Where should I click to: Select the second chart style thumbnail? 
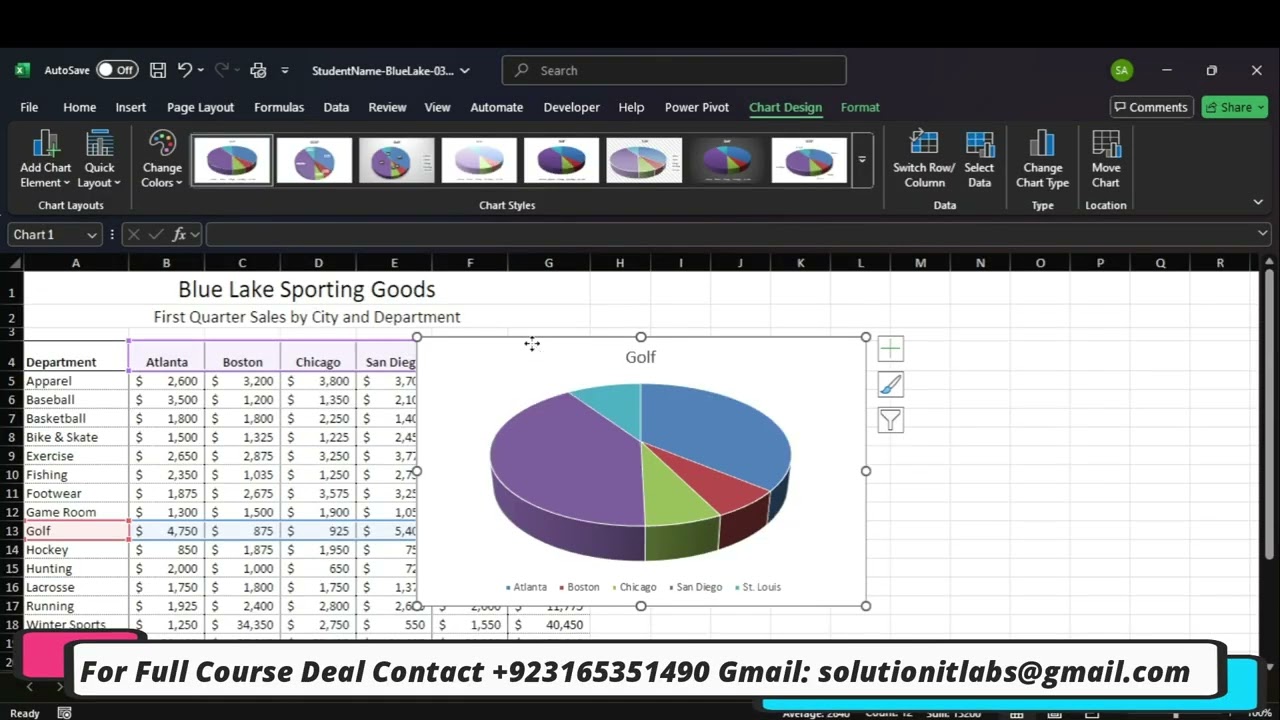coord(314,160)
